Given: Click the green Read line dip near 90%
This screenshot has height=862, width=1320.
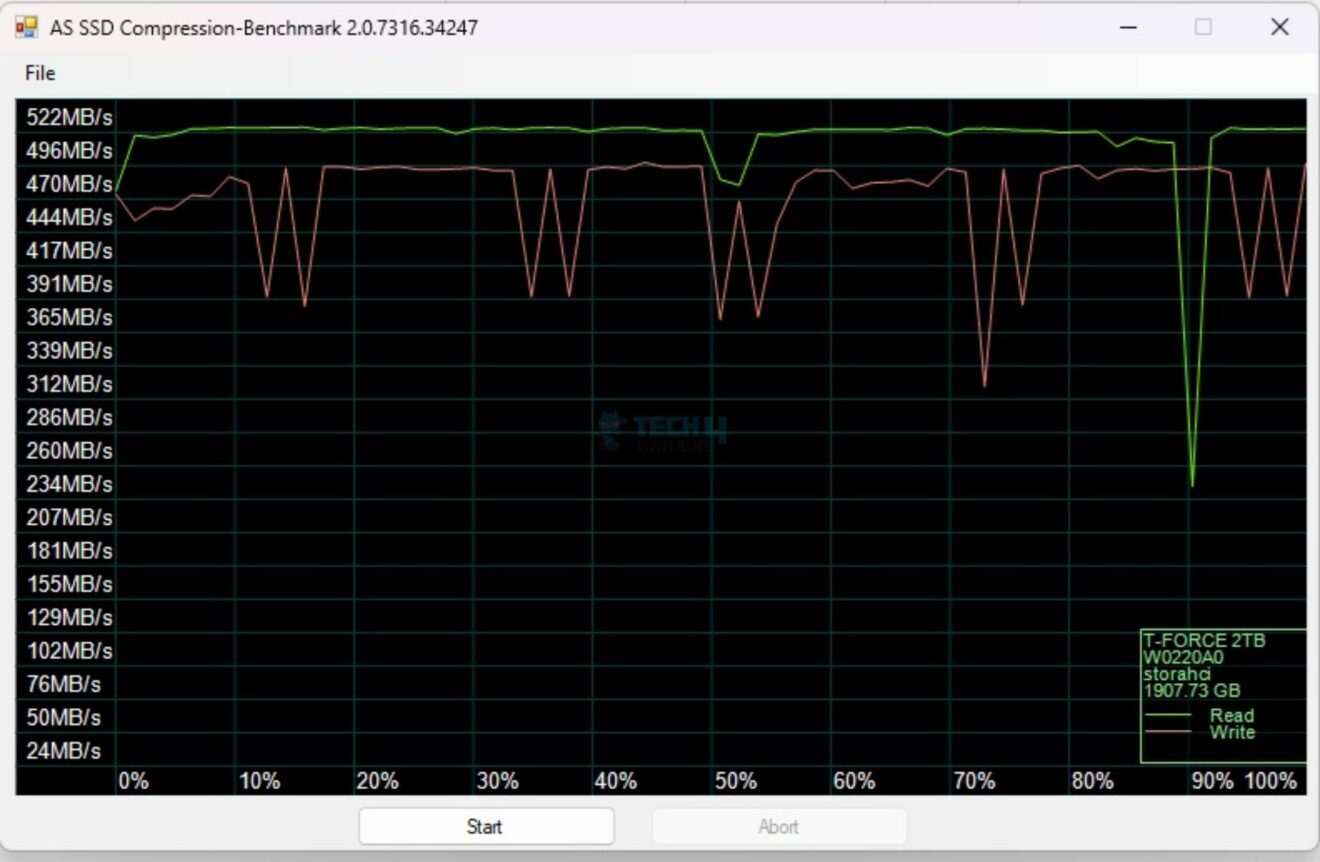Looking at the screenshot, I should point(1193,482).
